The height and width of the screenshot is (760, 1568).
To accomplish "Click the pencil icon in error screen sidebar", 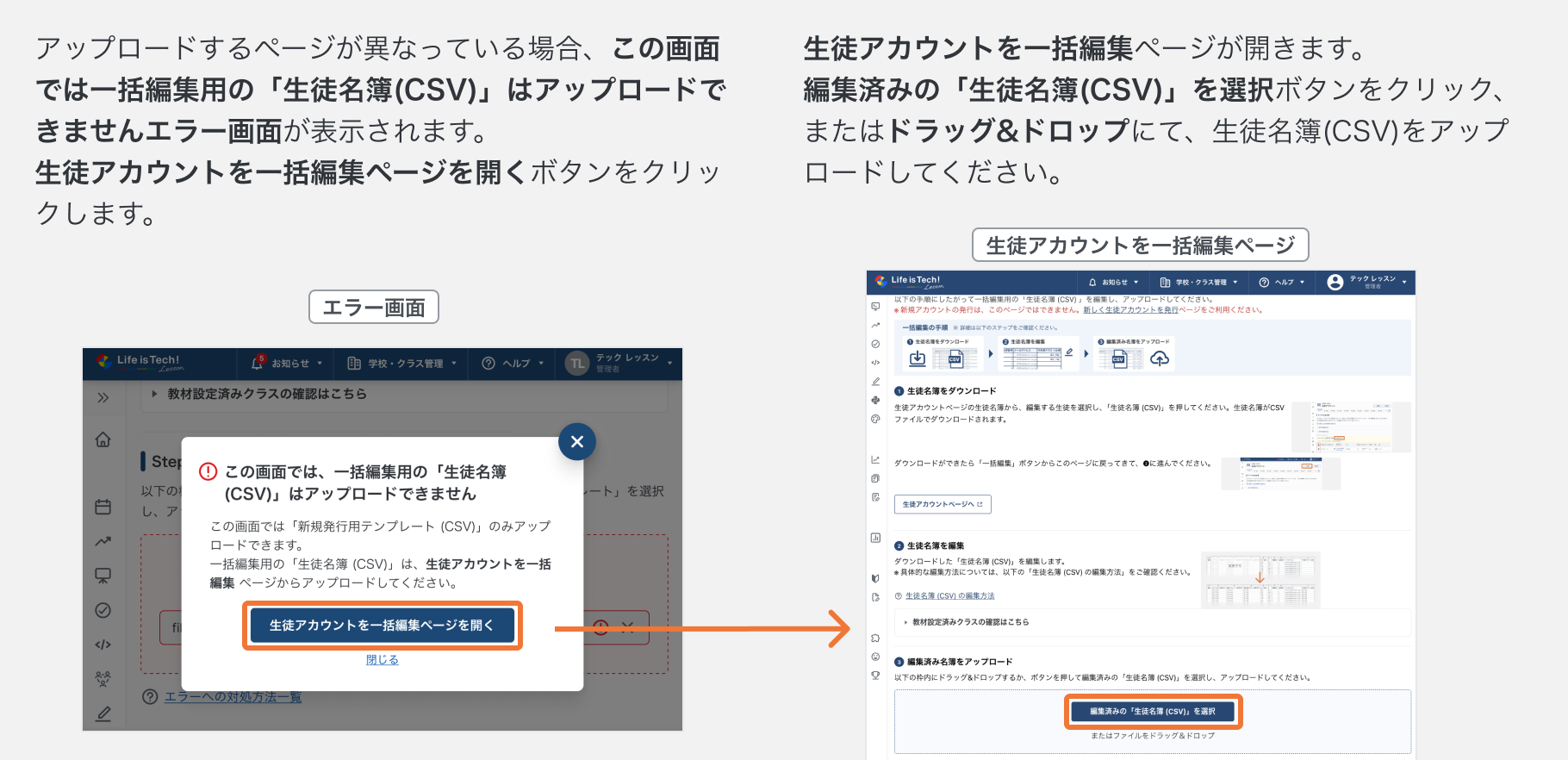I will (x=103, y=713).
